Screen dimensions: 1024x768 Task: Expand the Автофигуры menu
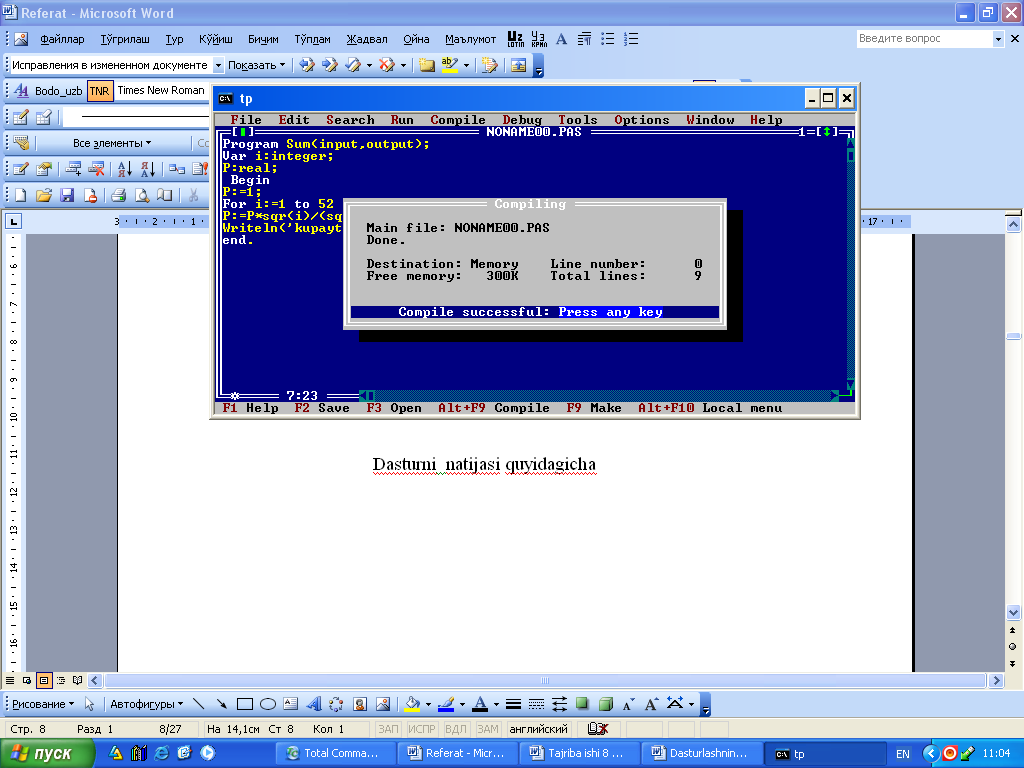pos(146,704)
